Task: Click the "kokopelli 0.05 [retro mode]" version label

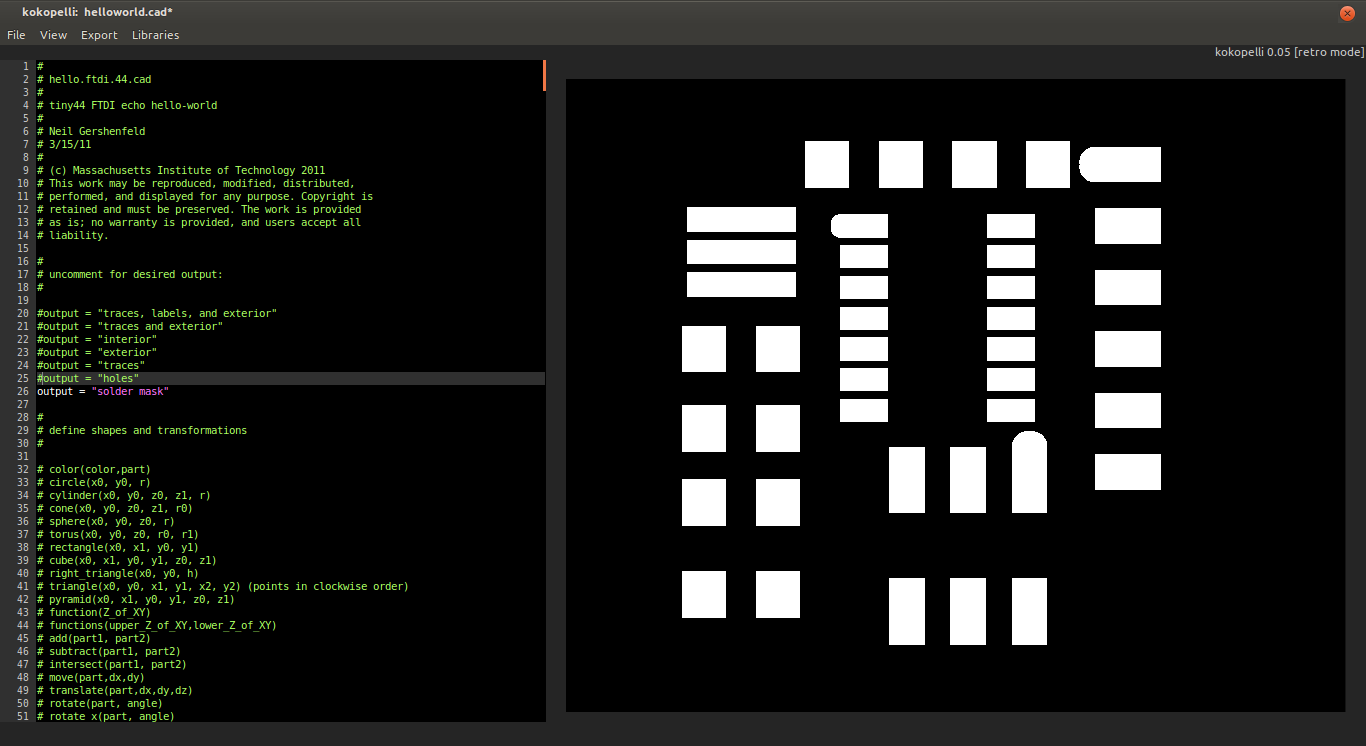Action: [x=1289, y=52]
